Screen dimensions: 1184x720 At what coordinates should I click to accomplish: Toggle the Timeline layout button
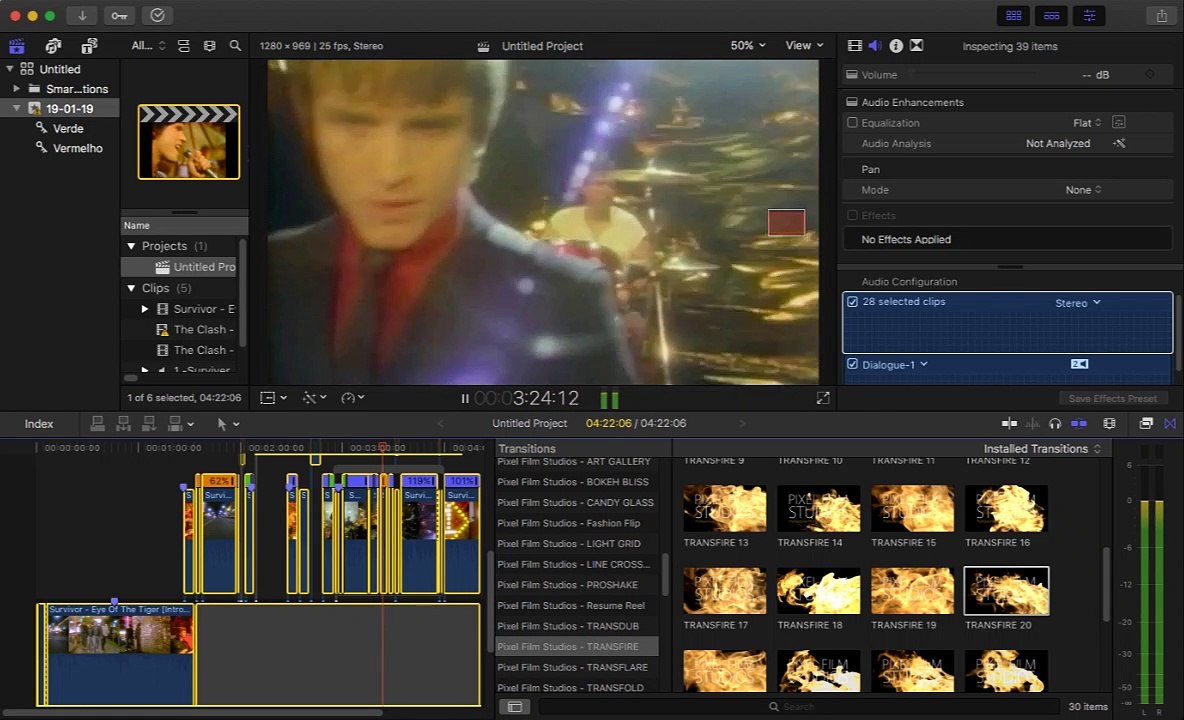click(1051, 16)
